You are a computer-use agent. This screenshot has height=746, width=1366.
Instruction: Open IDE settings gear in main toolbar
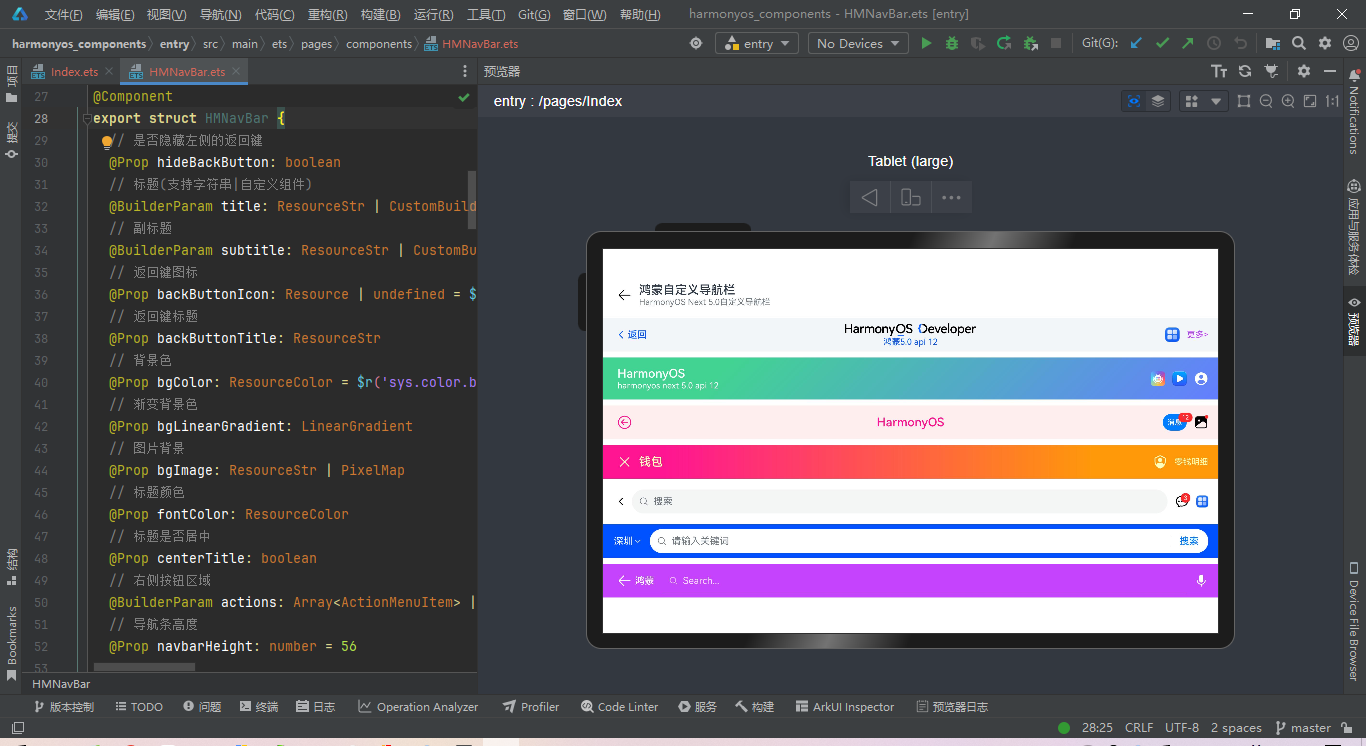coord(1325,43)
